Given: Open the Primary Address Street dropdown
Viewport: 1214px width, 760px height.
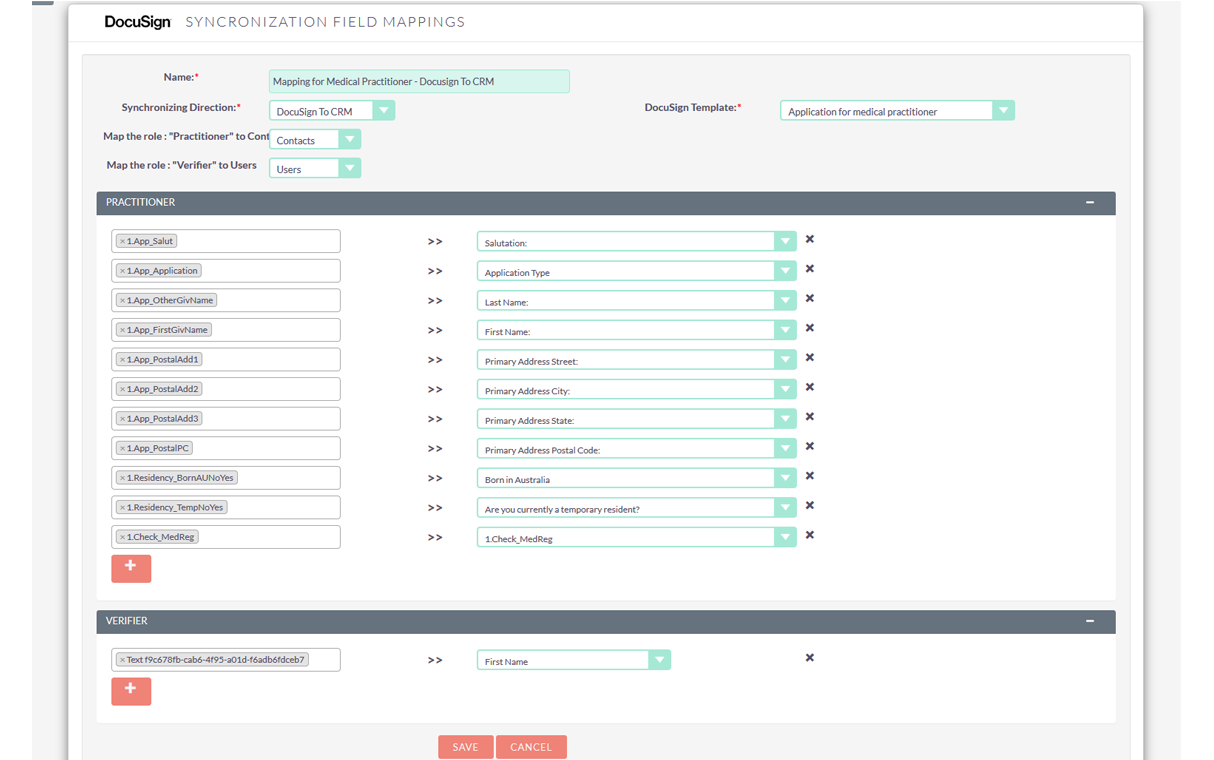Looking at the screenshot, I should pyautogui.click(x=637, y=360).
